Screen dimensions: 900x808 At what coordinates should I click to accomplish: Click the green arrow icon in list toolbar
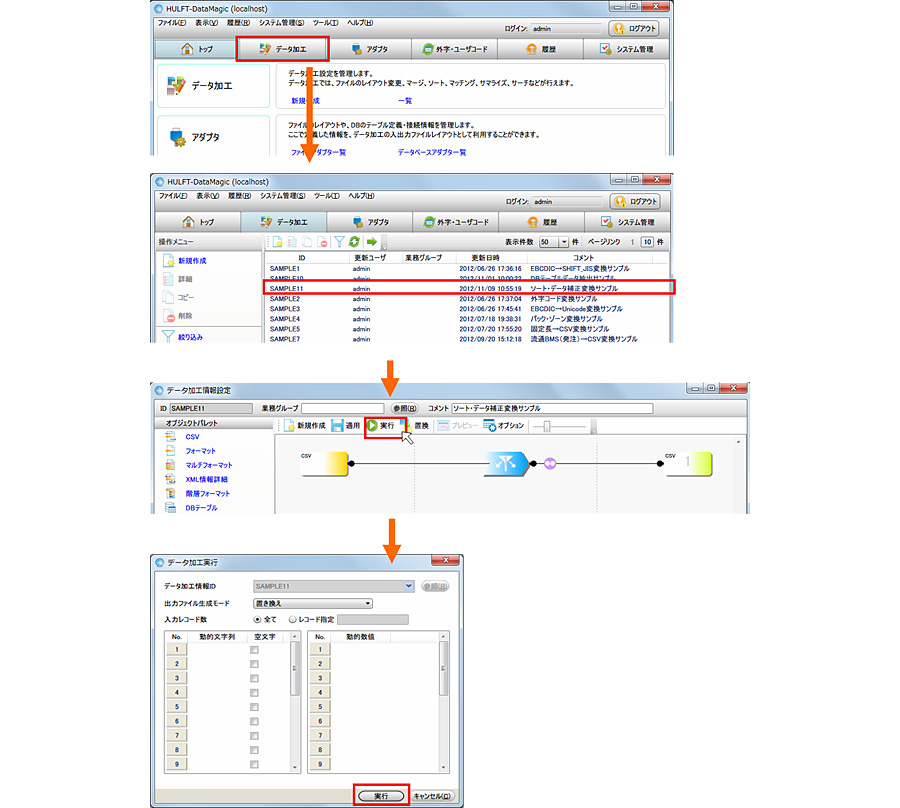pyautogui.click(x=371, y=242)
